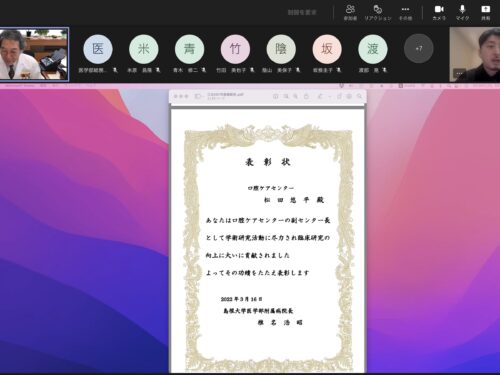The width and height of the screenshot is (500, 375).
Task: Open the reactions (リアクション) menu
Action: [378, 13]
